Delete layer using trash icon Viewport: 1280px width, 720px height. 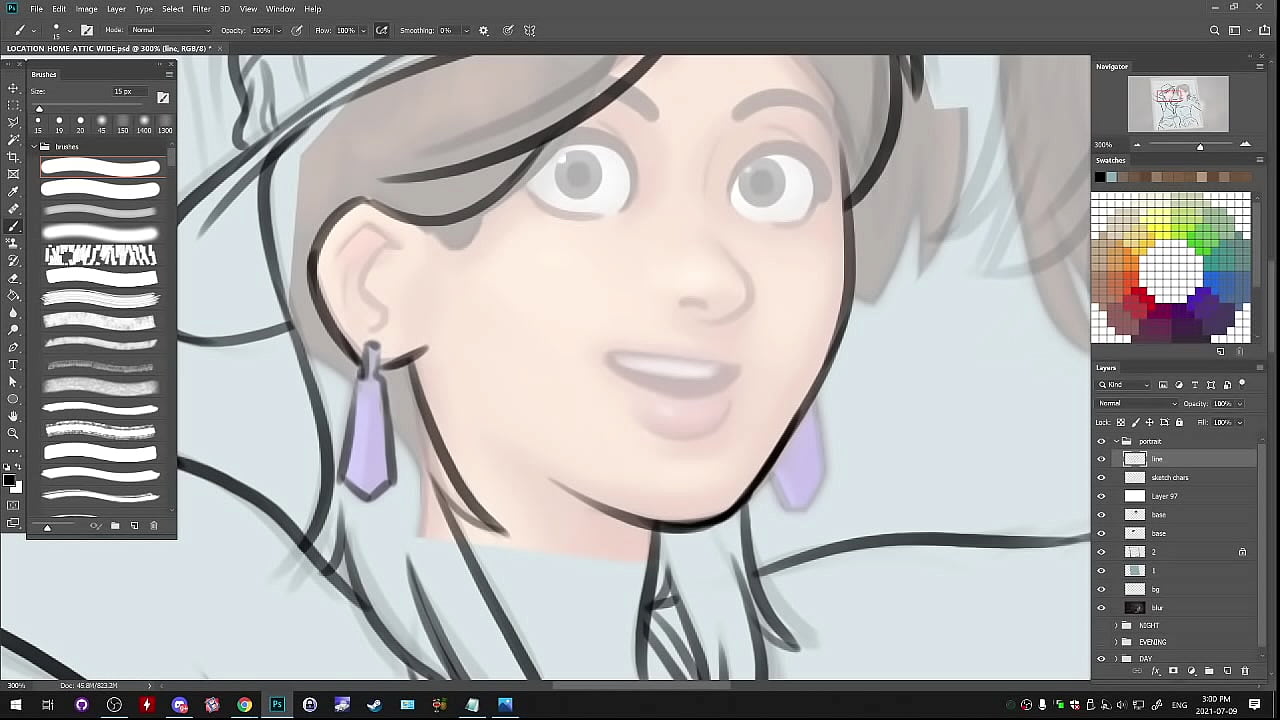point(1244,671)
